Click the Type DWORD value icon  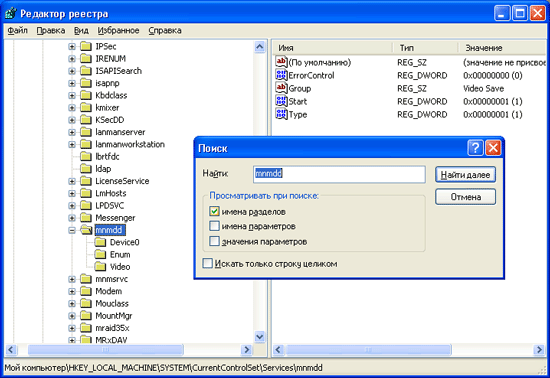(x=281, y=114)
